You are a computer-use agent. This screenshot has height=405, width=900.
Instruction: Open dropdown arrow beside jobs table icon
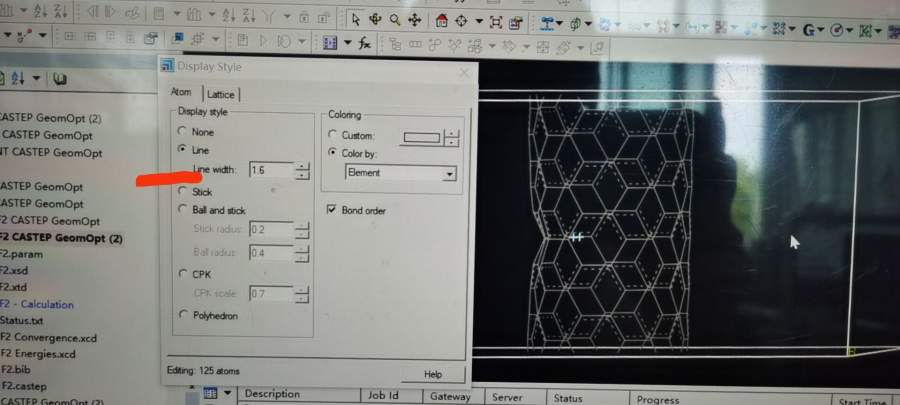[228, 394]
